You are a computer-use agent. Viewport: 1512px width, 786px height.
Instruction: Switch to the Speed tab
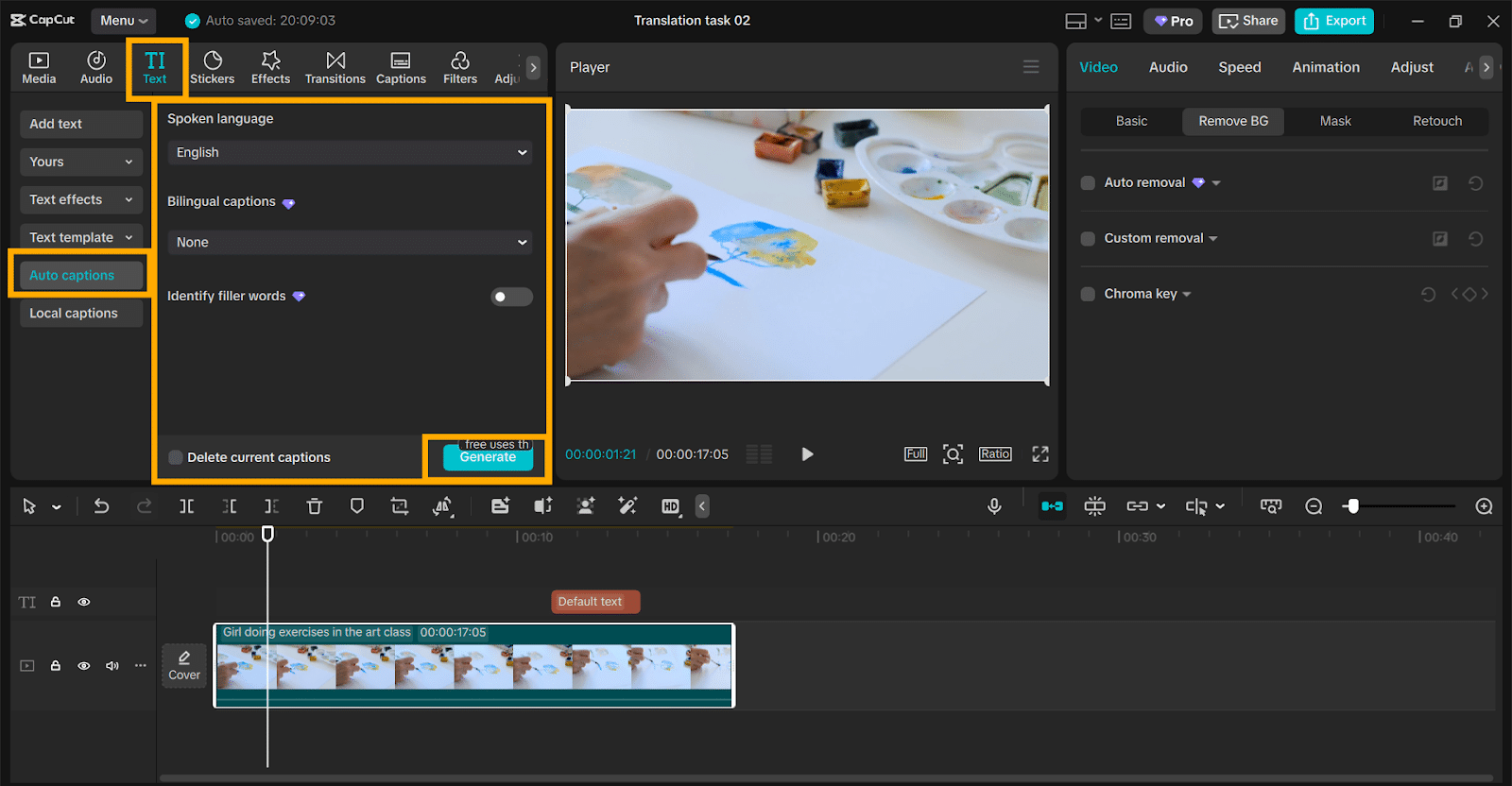click(x=1240, y=67)
